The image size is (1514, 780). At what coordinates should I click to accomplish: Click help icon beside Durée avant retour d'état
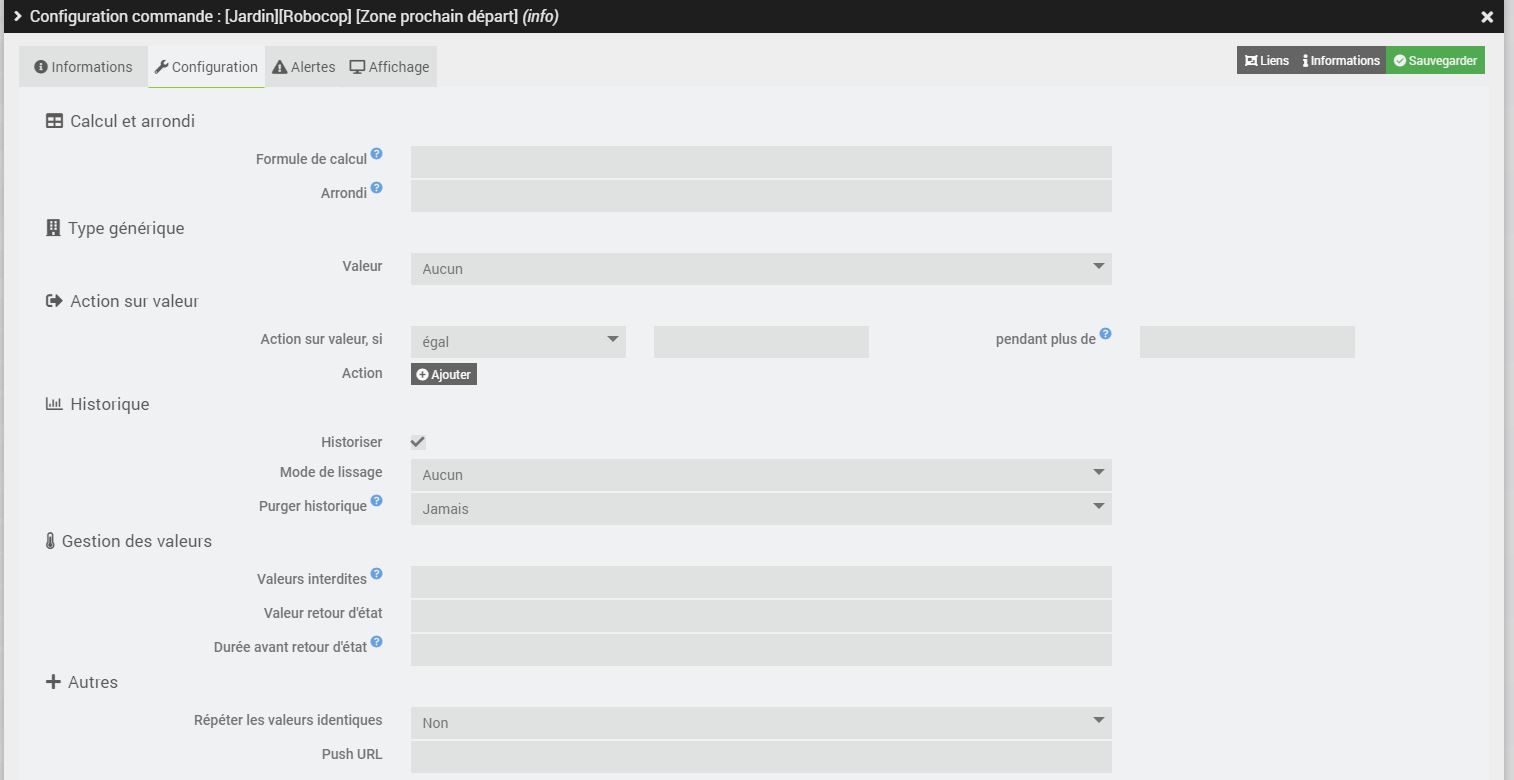point(376,642)
